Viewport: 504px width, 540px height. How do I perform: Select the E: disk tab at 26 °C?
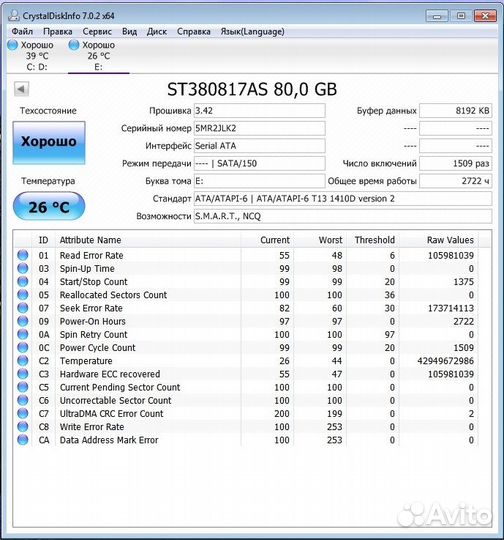point(99,55)
